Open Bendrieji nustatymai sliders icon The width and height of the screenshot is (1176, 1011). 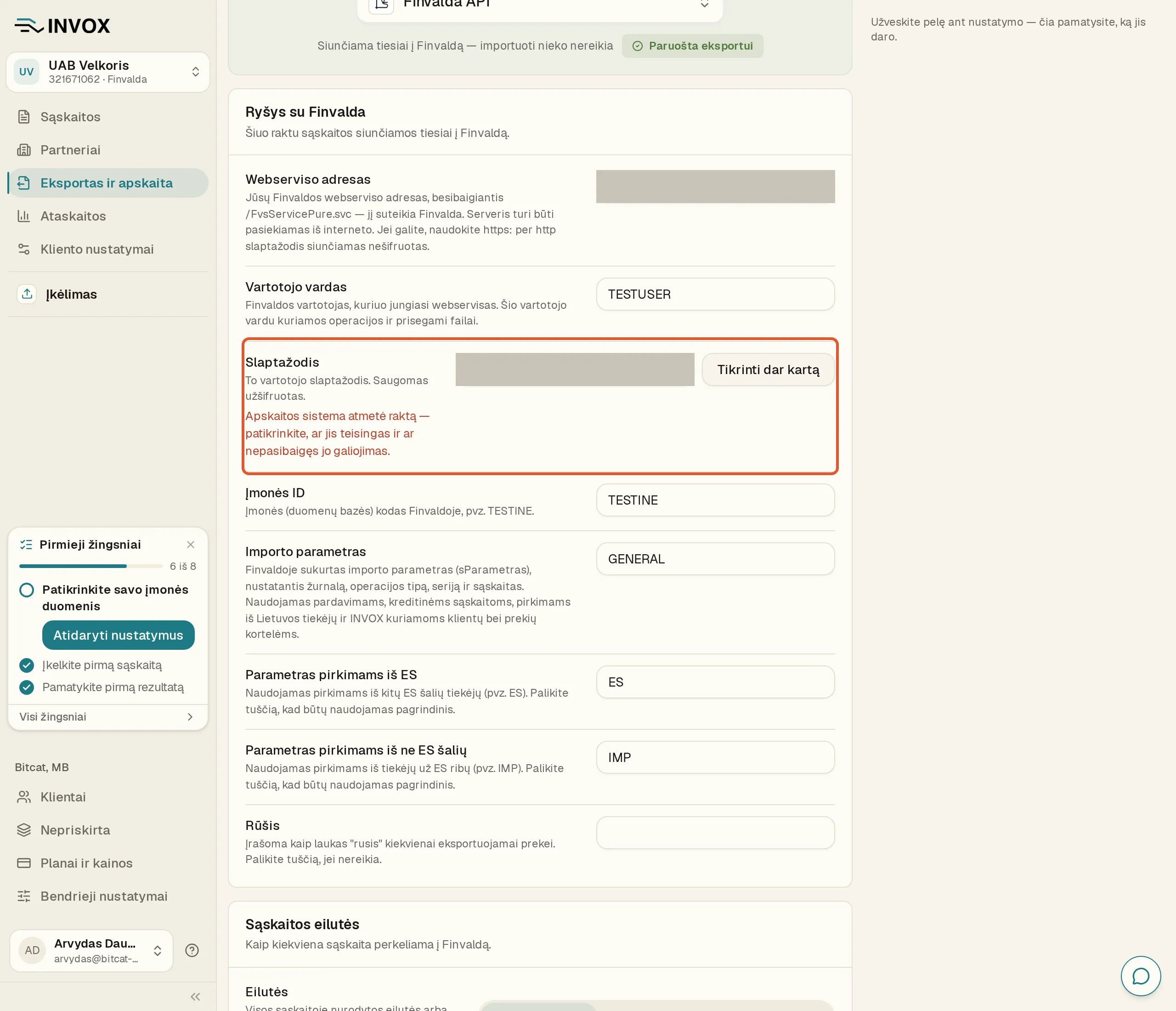pos(23,897)
